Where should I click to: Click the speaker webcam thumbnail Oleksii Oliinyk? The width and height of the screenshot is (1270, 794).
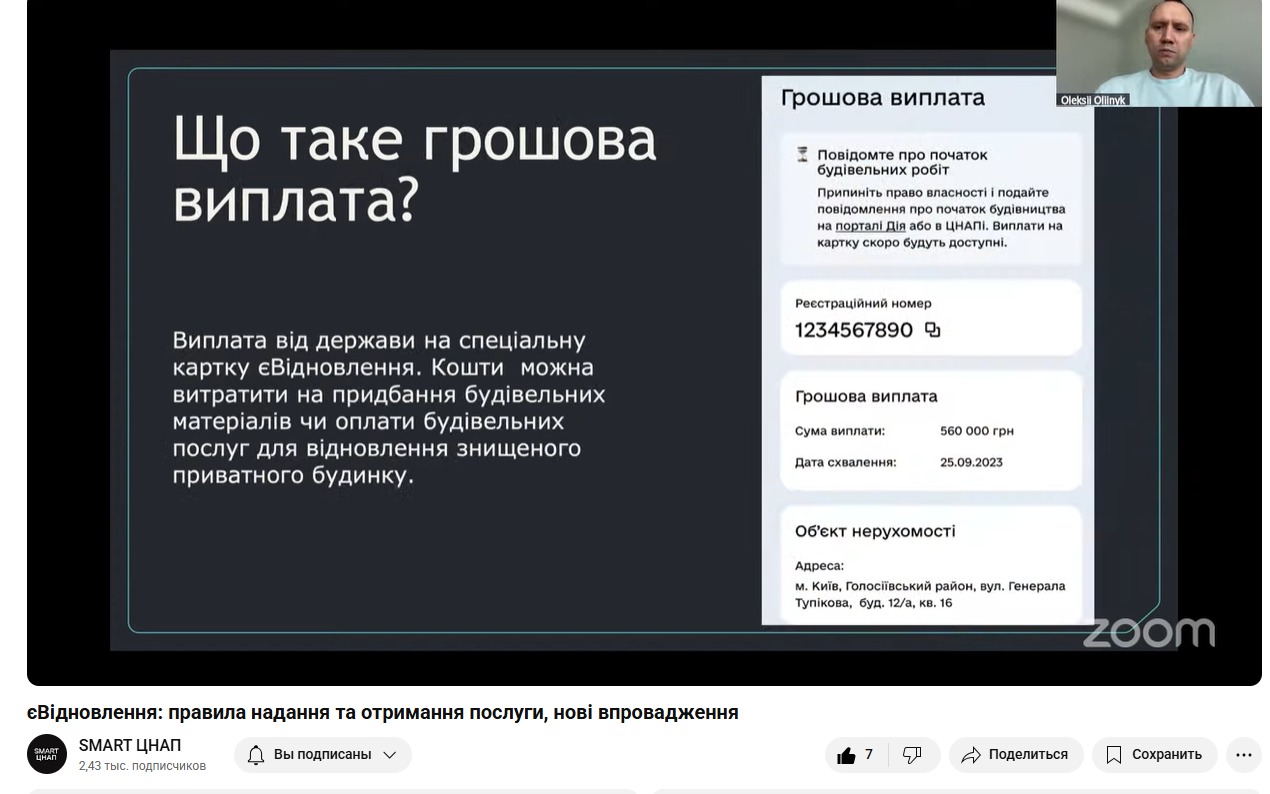point(1158,53)
